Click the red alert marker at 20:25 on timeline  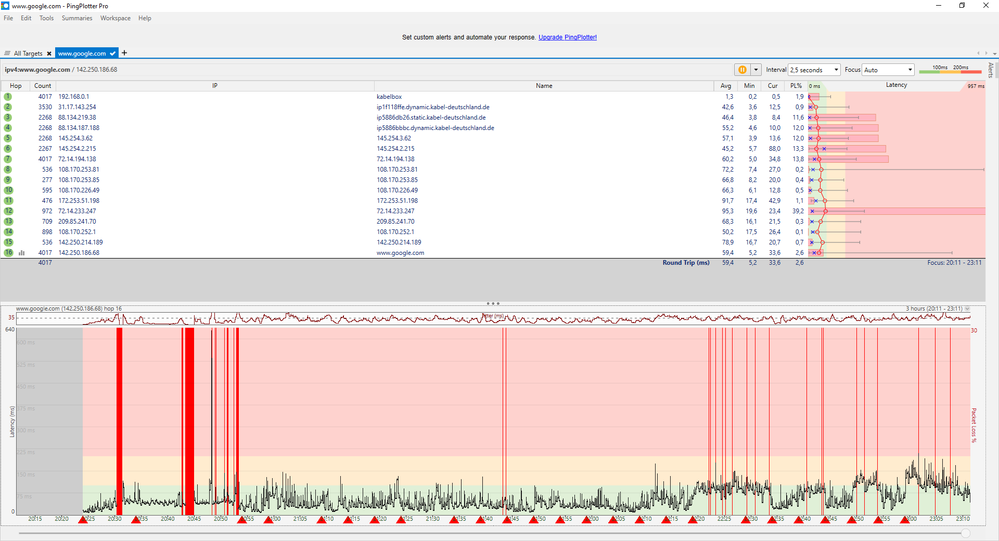[83, 520]
